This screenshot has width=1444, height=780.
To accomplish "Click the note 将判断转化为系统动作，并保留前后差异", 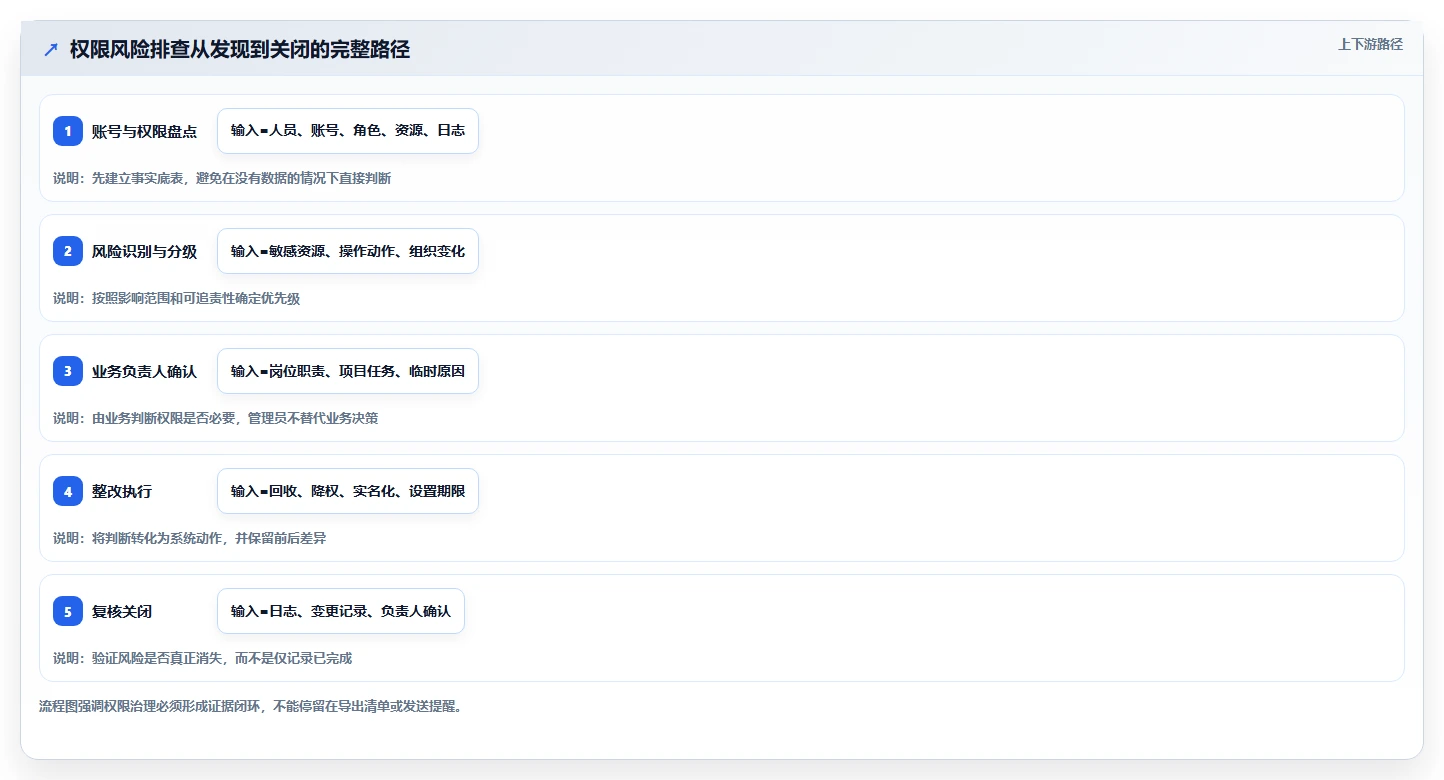I will 209,538.
